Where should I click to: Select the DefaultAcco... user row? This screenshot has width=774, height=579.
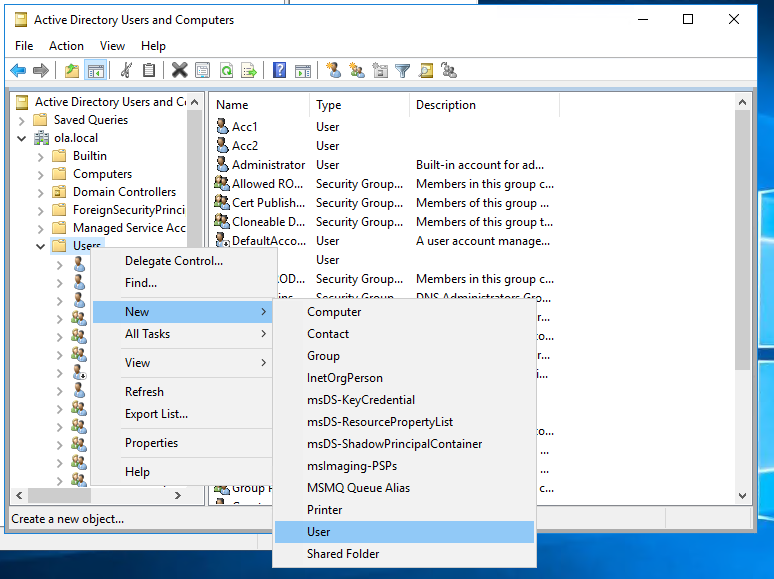pyautogui.click(x=385, y=241)
